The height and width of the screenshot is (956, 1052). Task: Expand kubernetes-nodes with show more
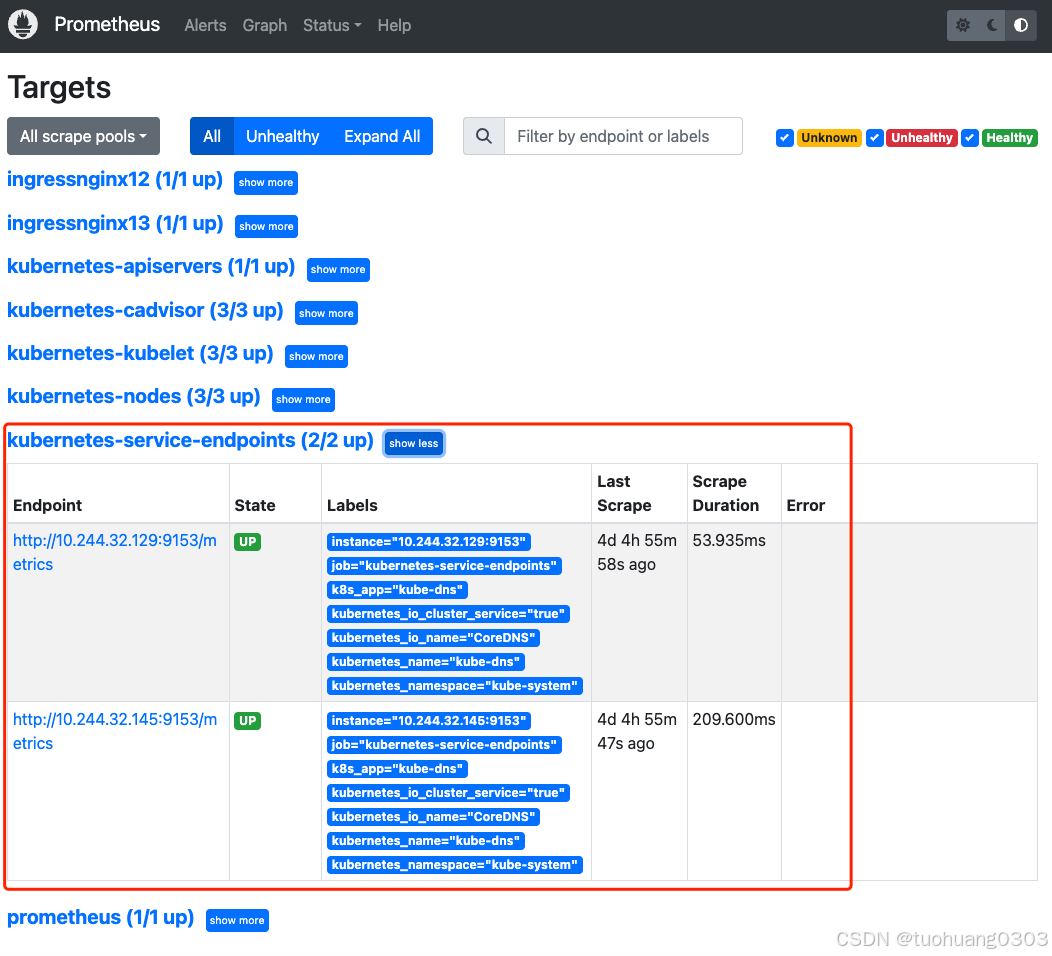[x=303, y=399]
